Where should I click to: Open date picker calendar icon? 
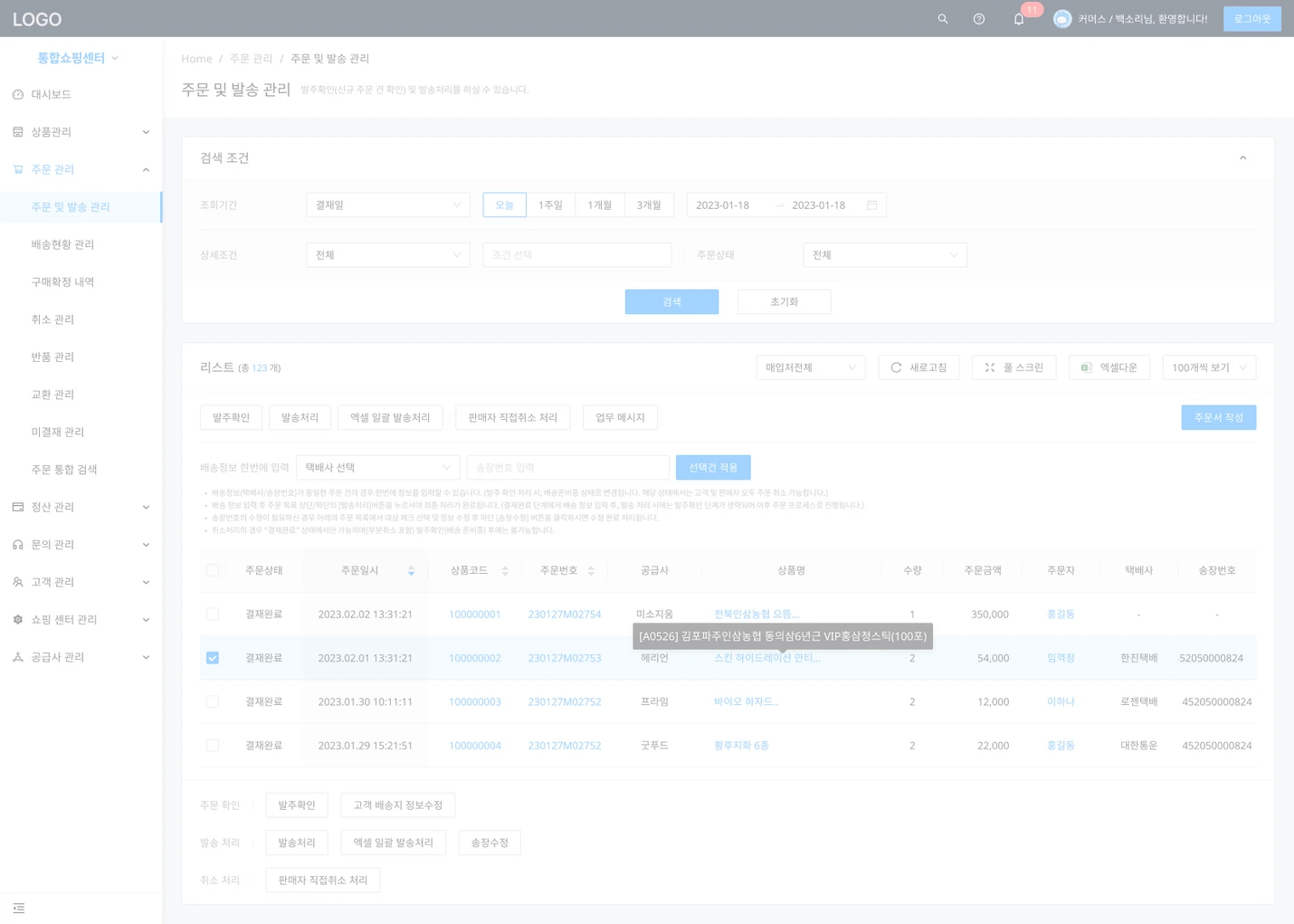872,205
